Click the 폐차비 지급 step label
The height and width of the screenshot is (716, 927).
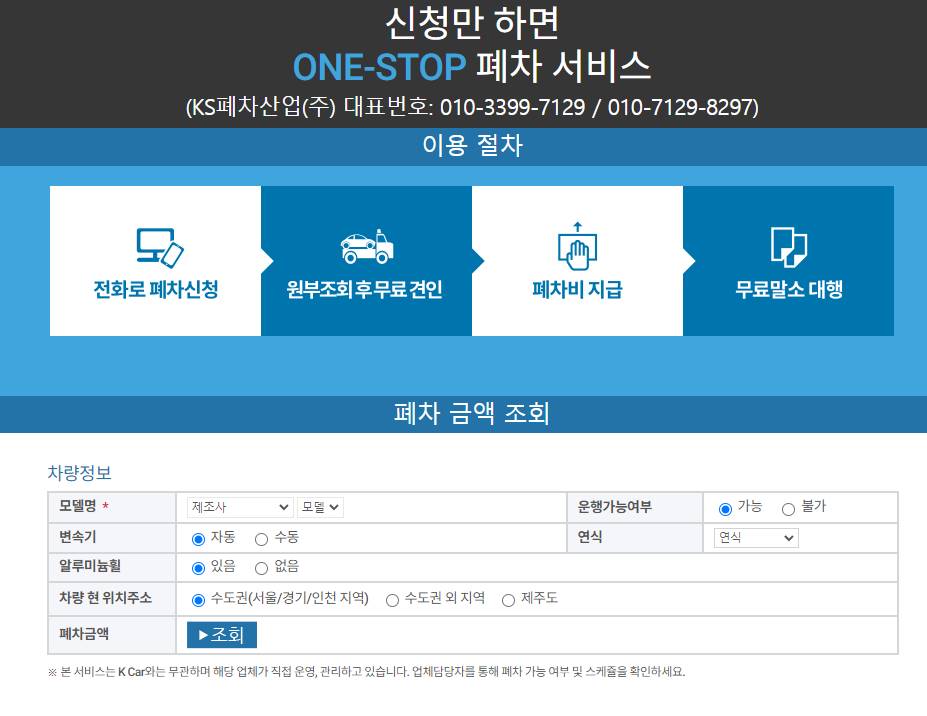pos(578,289)
